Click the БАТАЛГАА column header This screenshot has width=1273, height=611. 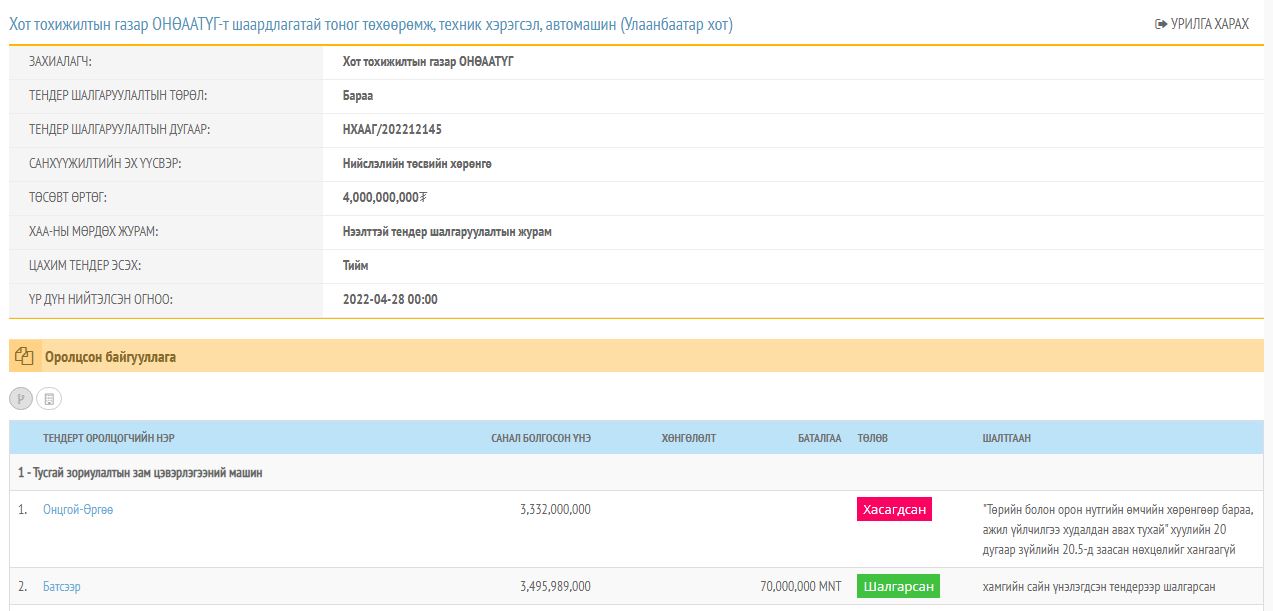click(819, 438)
